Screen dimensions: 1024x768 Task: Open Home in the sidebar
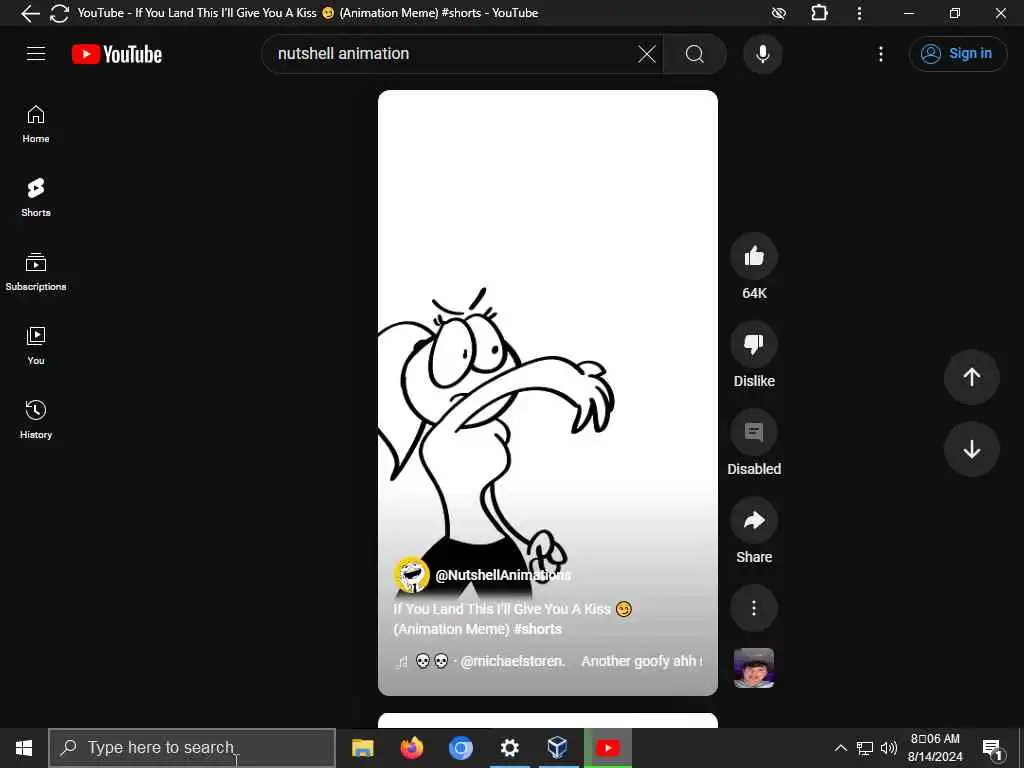coord(36,124)
